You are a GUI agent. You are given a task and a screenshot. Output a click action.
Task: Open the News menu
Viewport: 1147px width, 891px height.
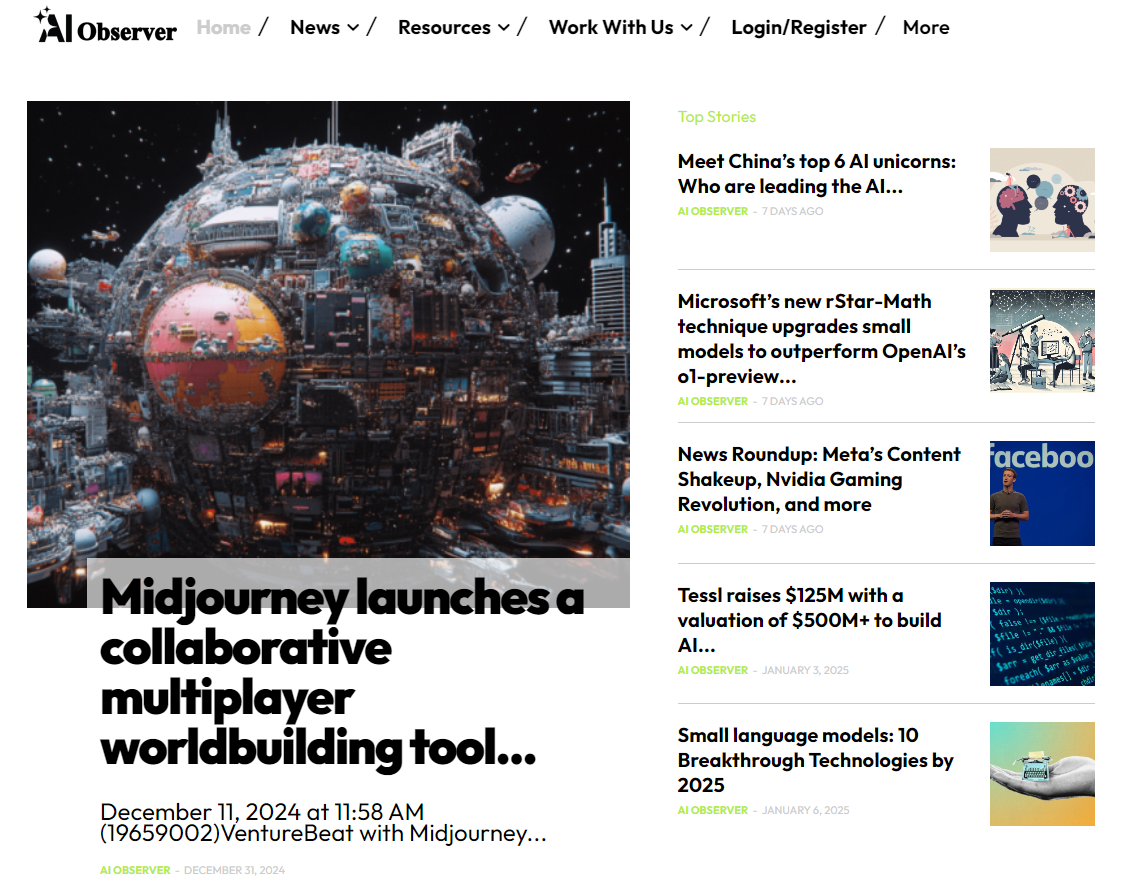coord(315,27)
